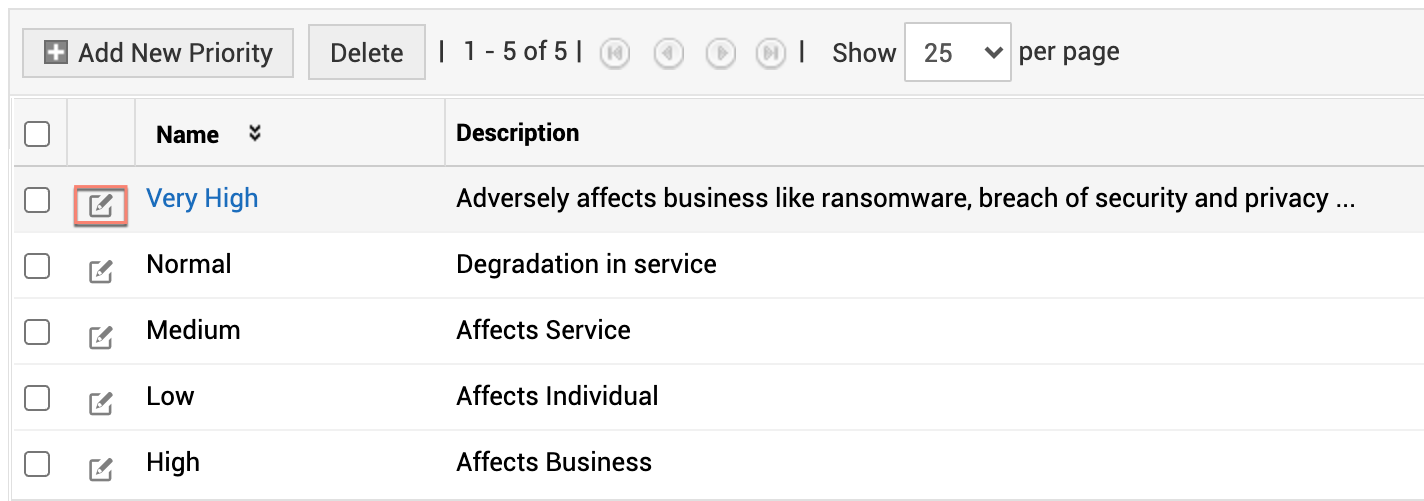
Task: Go to the first page
Action: tap(614, 53)
